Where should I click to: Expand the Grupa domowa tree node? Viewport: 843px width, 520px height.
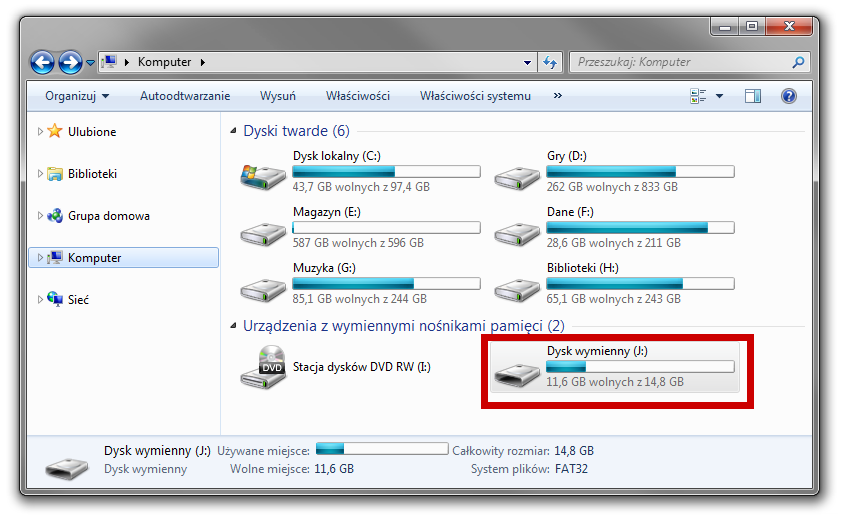pyautogui.click(x=40, y=215)
